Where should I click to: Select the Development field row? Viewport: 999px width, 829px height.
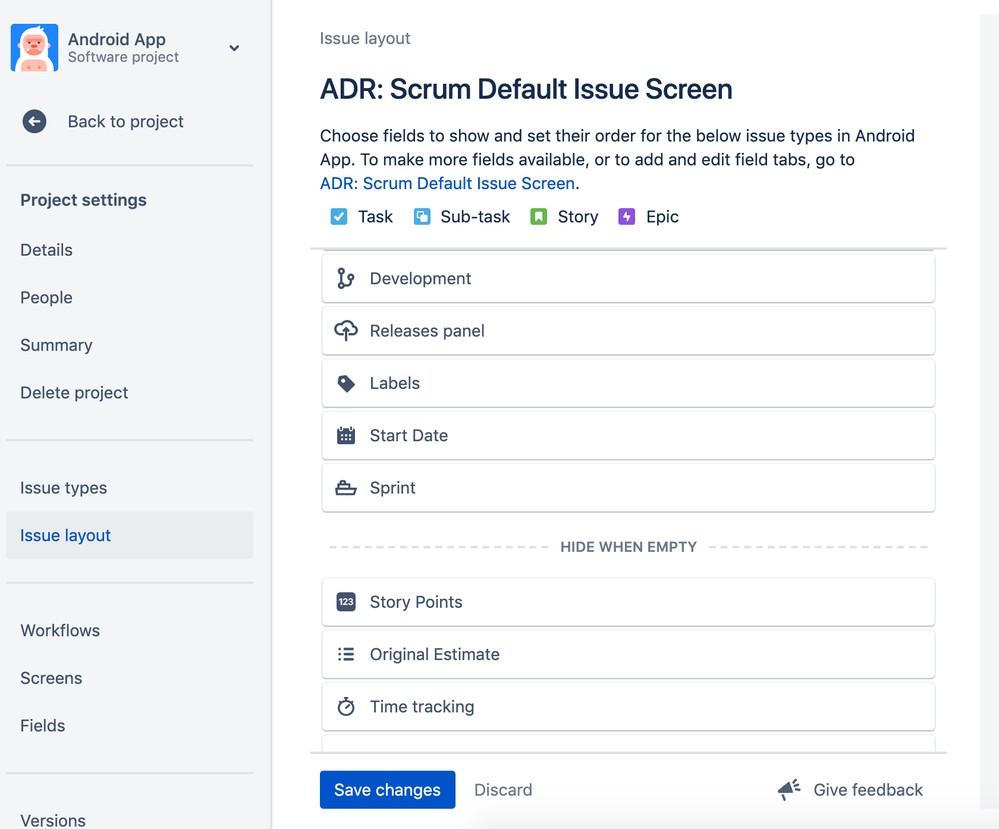pos(628,278)
